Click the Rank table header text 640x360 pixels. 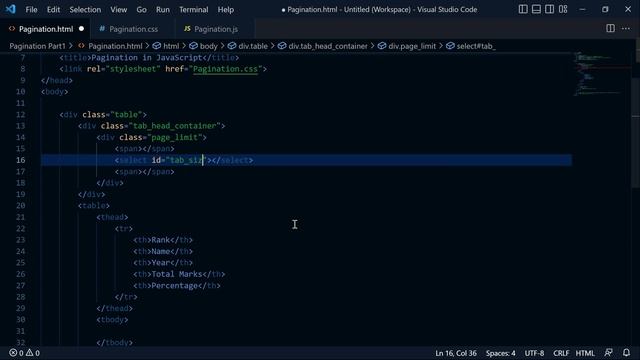pyautogui.click(x=160, y=240)
